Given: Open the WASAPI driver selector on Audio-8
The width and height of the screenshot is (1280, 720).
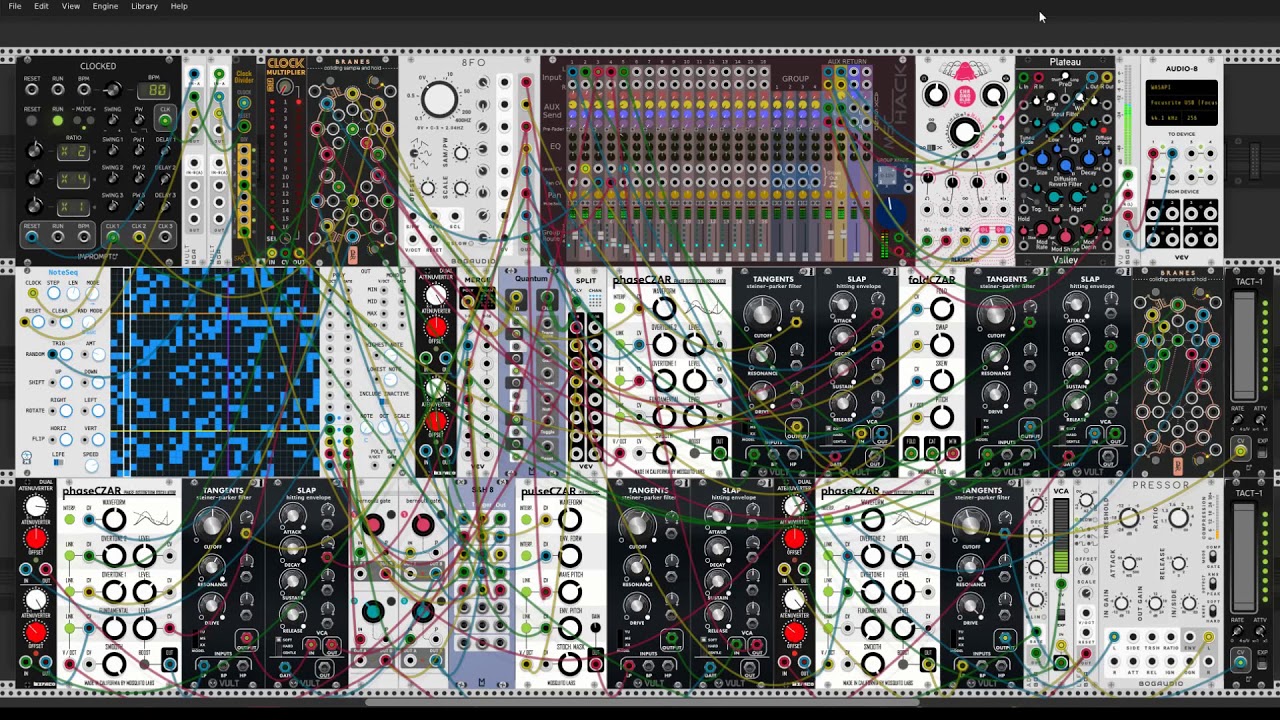Looking at the screenshot, I should pos(1181,88).
